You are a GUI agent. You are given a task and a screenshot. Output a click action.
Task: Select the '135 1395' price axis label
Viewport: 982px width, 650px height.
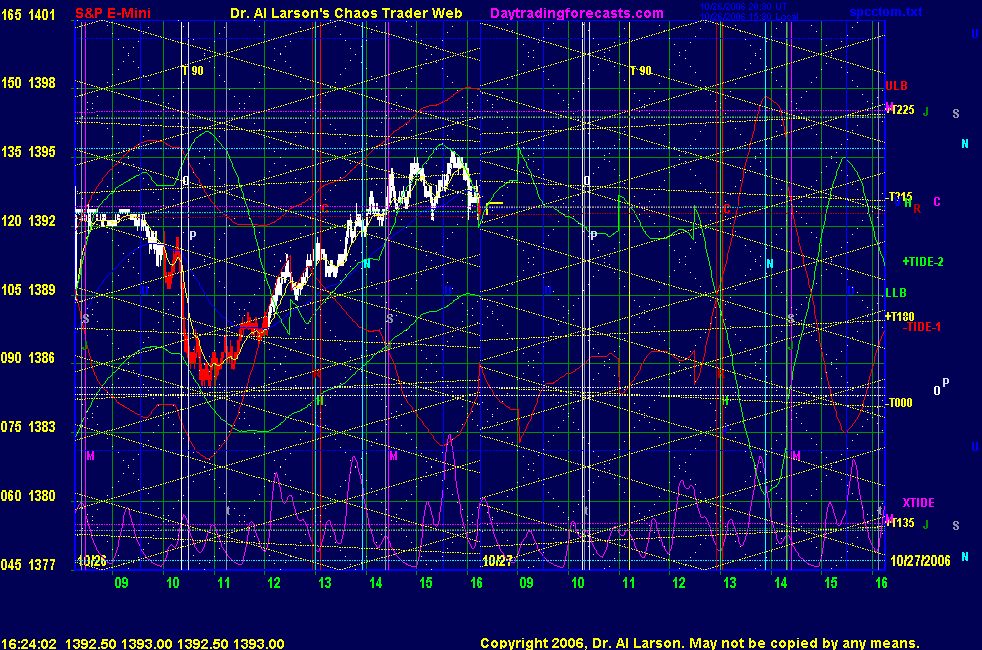click(28, 152)
